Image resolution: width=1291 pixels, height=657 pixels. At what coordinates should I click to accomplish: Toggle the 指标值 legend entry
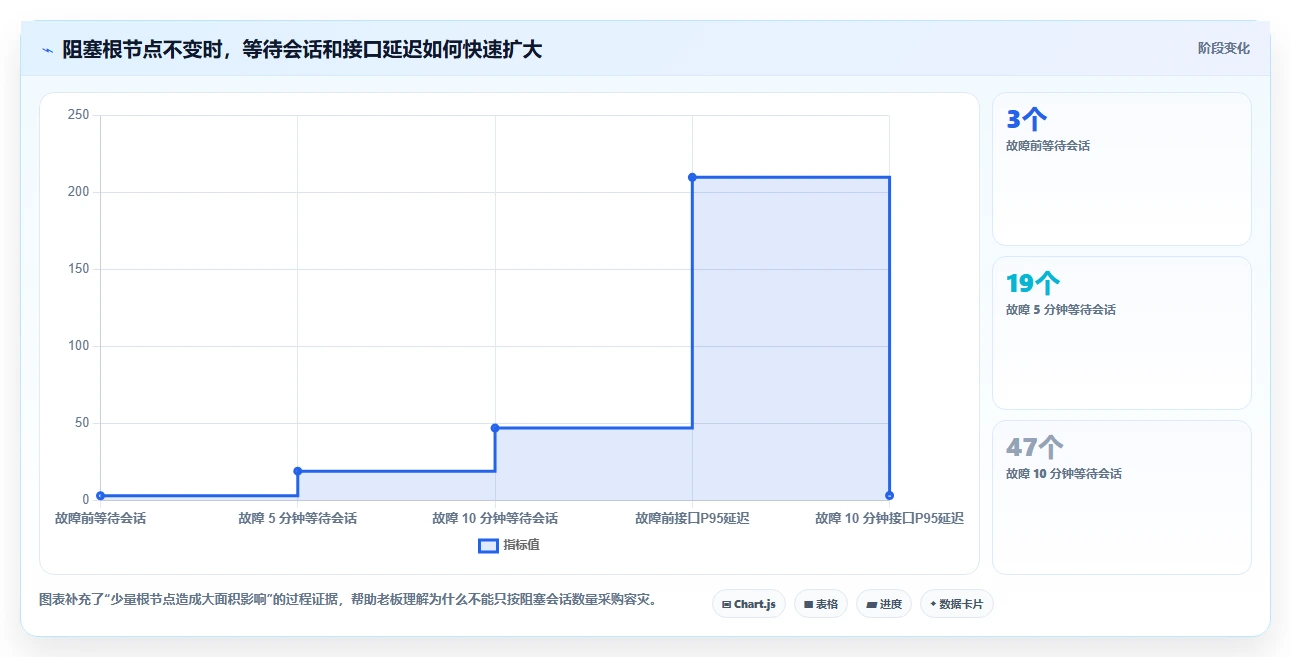tap(509, 545)
